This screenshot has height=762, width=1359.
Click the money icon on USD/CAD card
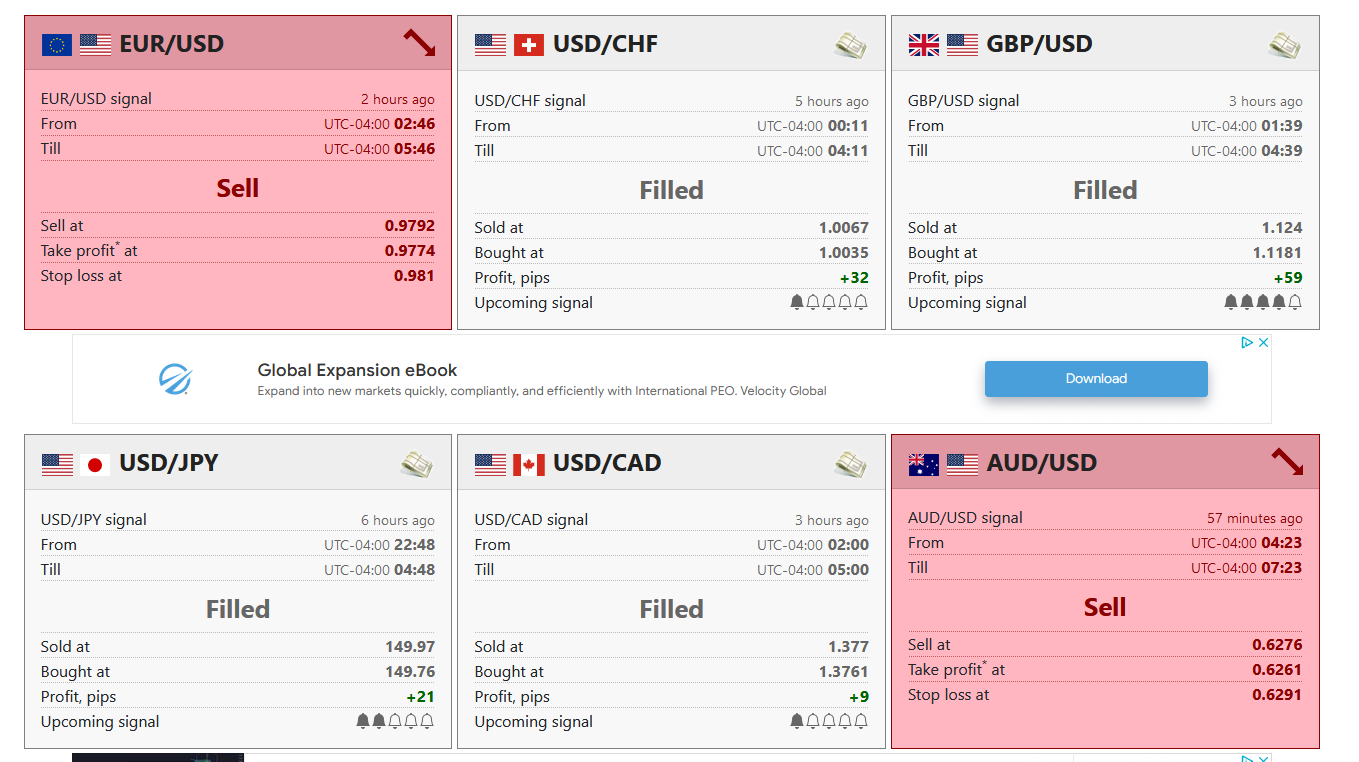pyautogui.click(x=850, y=464)
